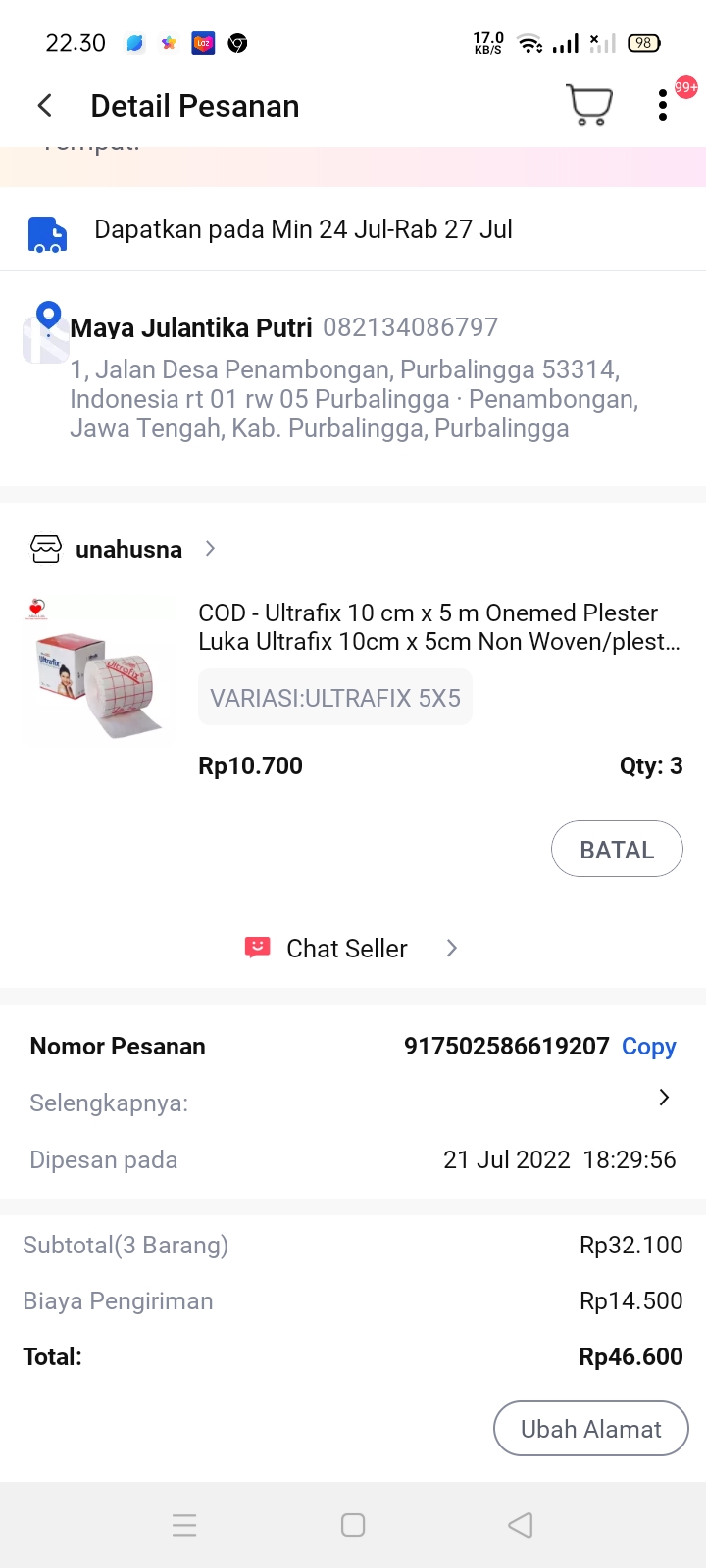Tap the VARIASI:ULTRAFIX 5X5 variation tag

click(x=335, y=698)
